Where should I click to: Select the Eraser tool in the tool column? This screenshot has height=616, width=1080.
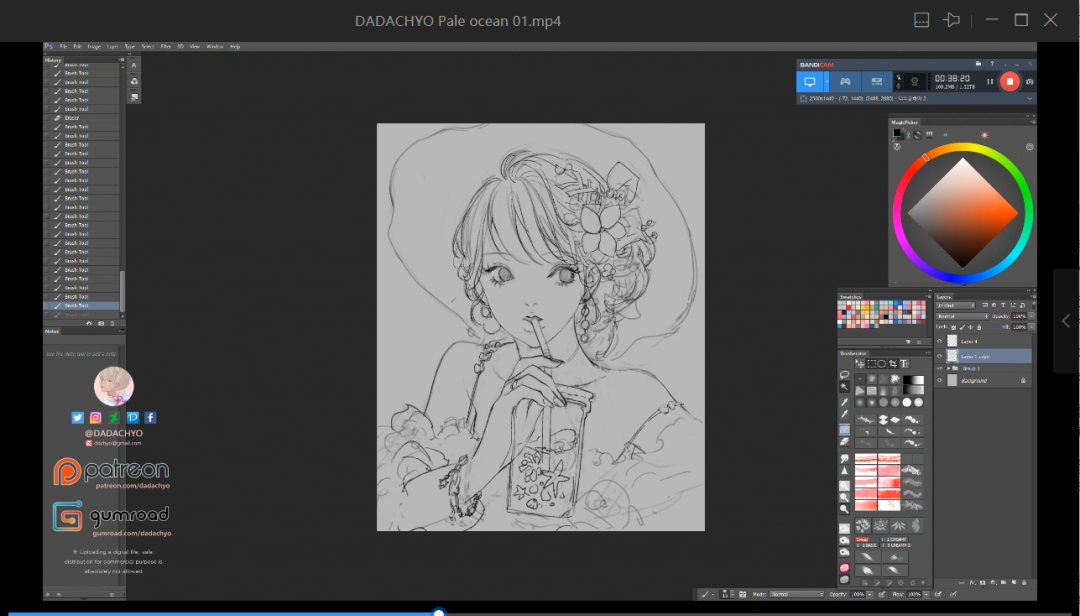point(844,442)
